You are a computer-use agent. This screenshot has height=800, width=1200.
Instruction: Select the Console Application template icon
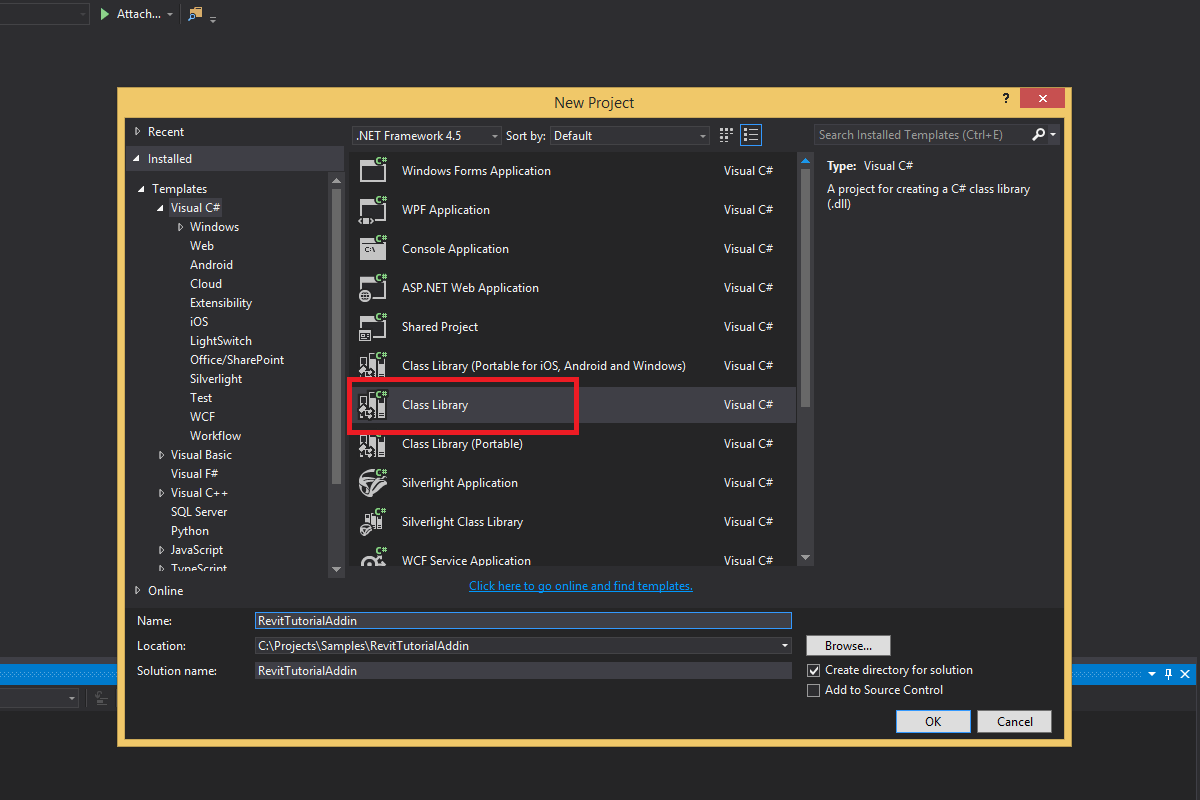pyautogui.click(x=373, y=248)
